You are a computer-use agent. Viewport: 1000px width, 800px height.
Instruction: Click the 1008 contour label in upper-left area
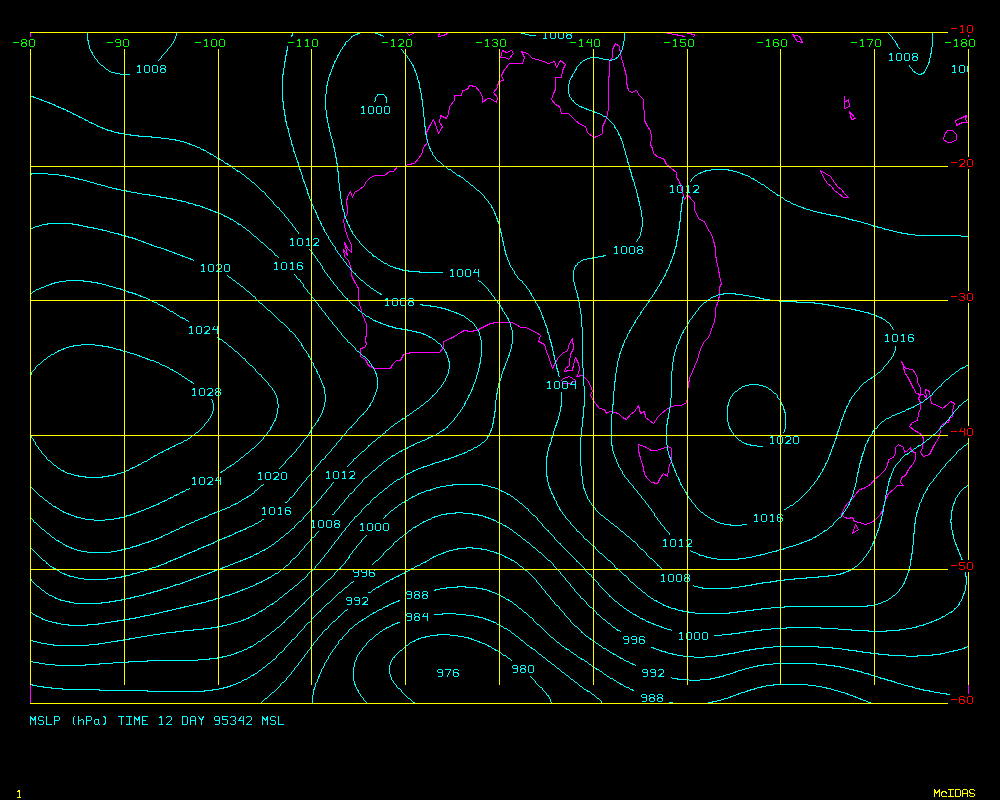151,69
